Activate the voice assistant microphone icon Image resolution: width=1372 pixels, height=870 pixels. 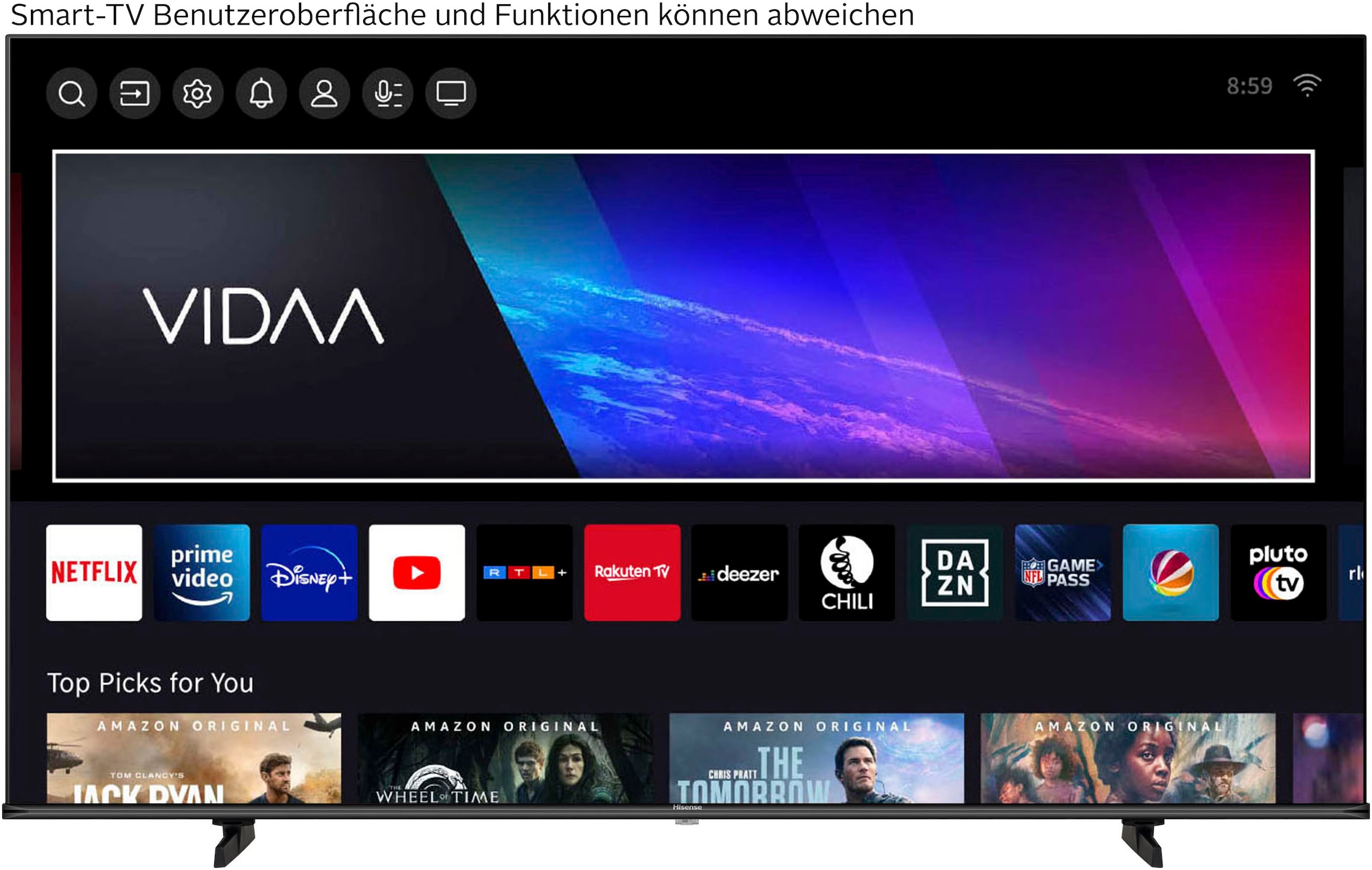(388, 93)
